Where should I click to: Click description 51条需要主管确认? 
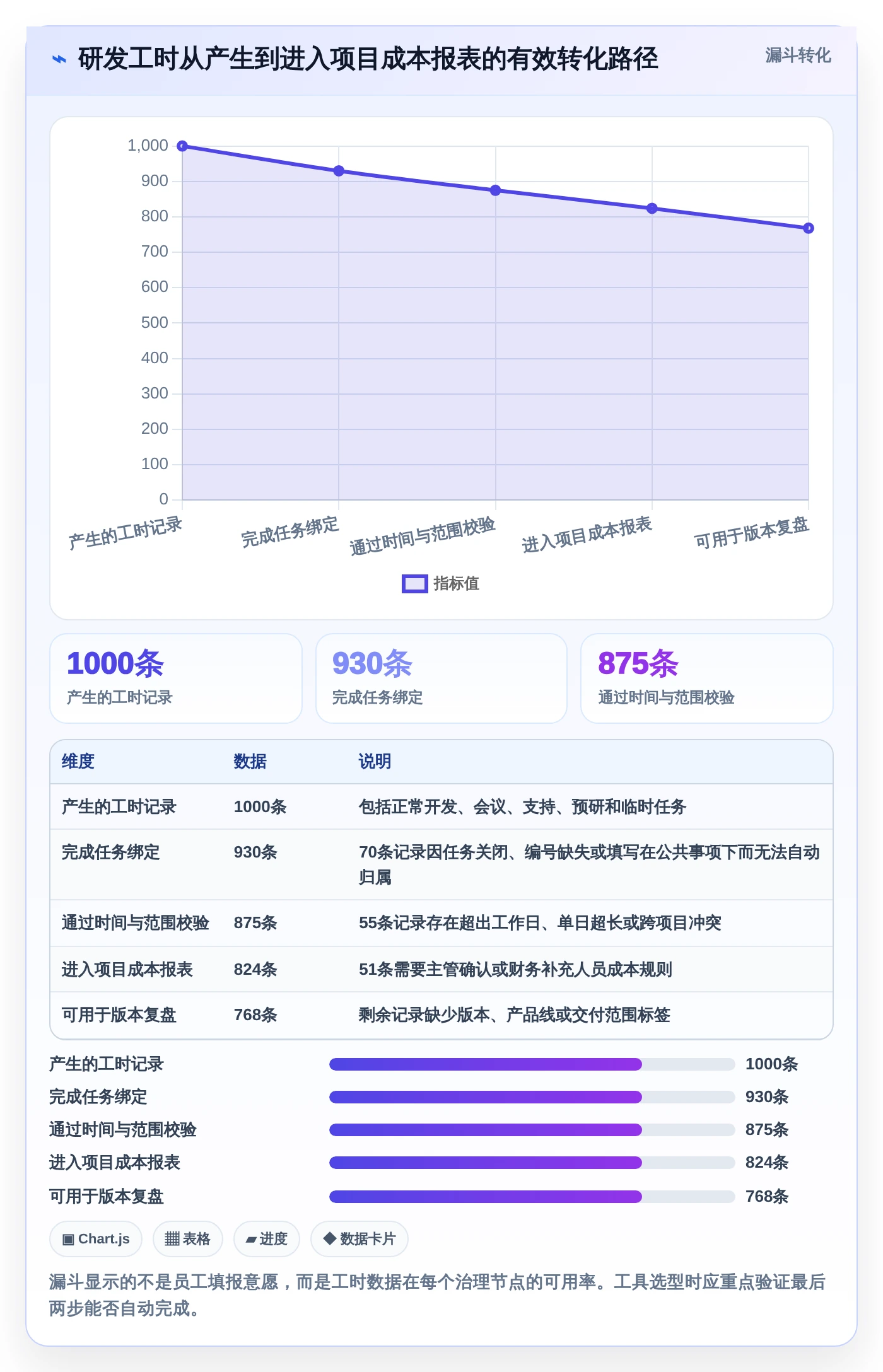click(x=515, y=970)
